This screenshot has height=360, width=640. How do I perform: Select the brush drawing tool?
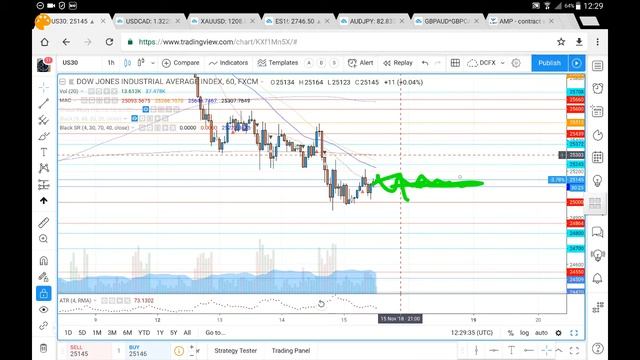pos(44,136)
